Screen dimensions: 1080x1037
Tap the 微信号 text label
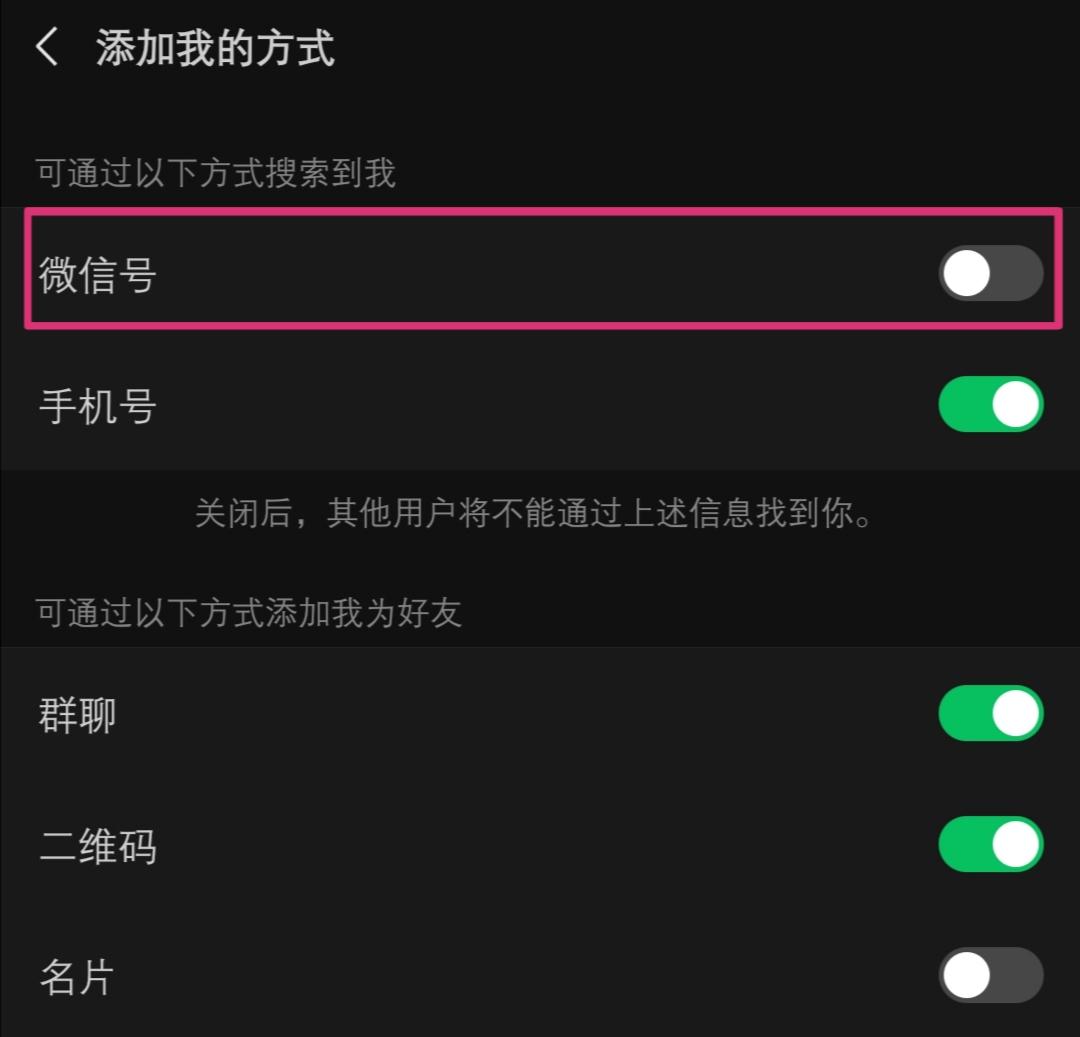pyautogui.click(x=98, y=274)
